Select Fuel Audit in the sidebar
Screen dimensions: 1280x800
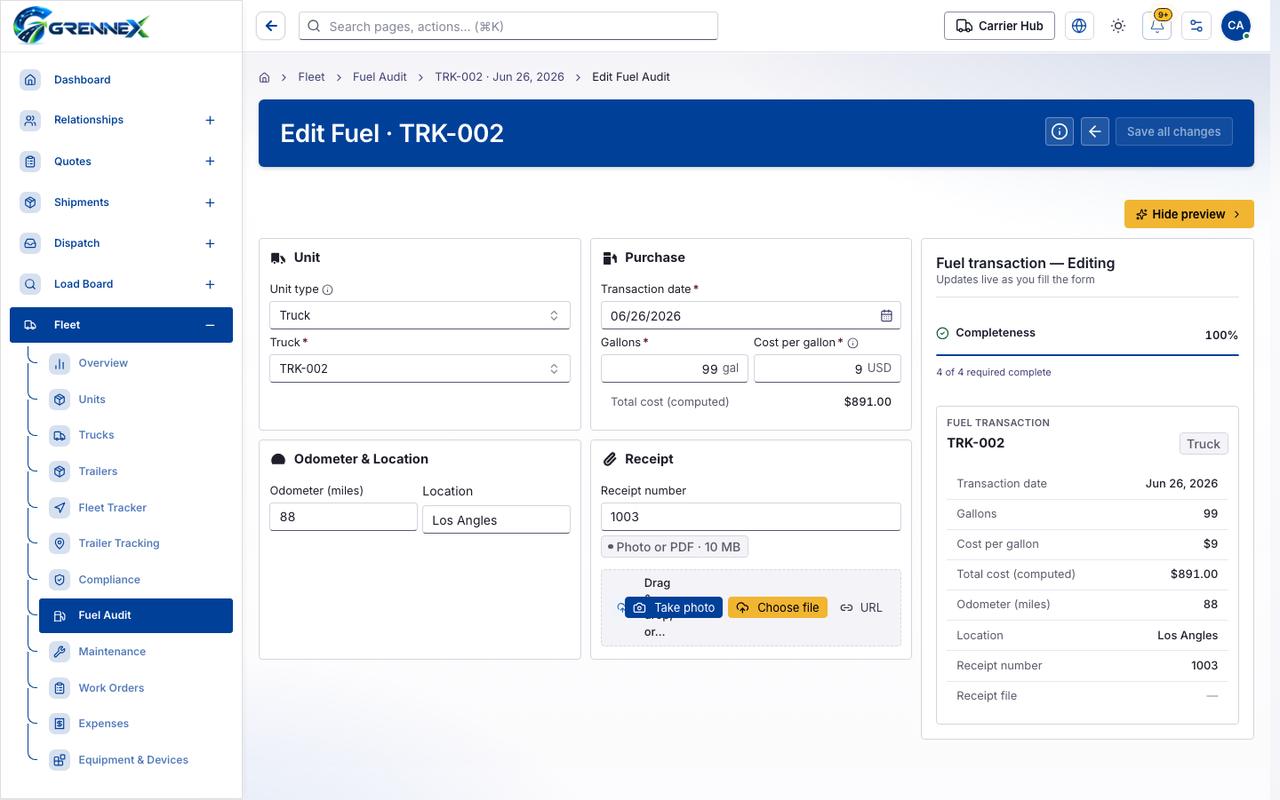tap(136, 616)
